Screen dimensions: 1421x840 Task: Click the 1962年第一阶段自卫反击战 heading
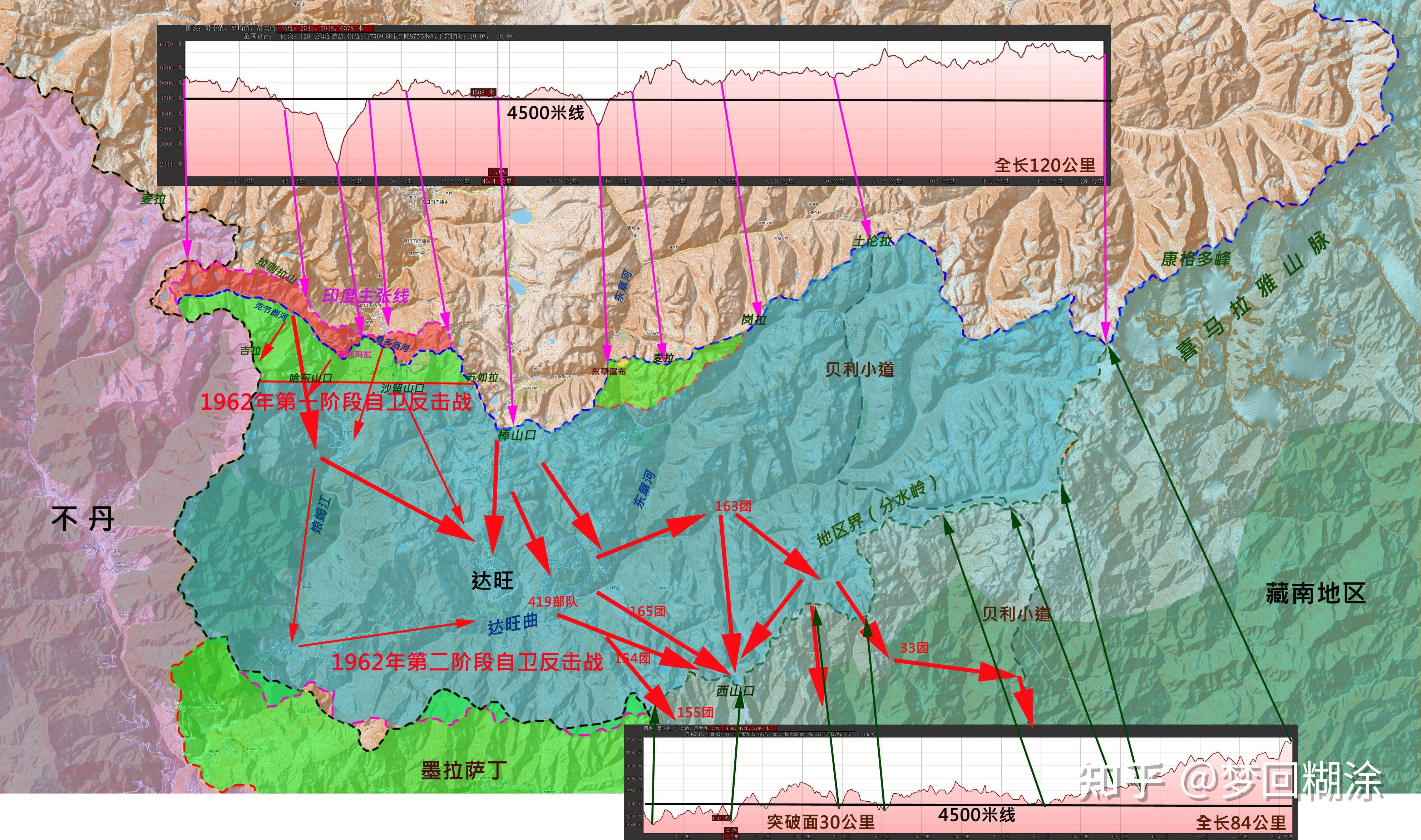click(x=336, y=402)
